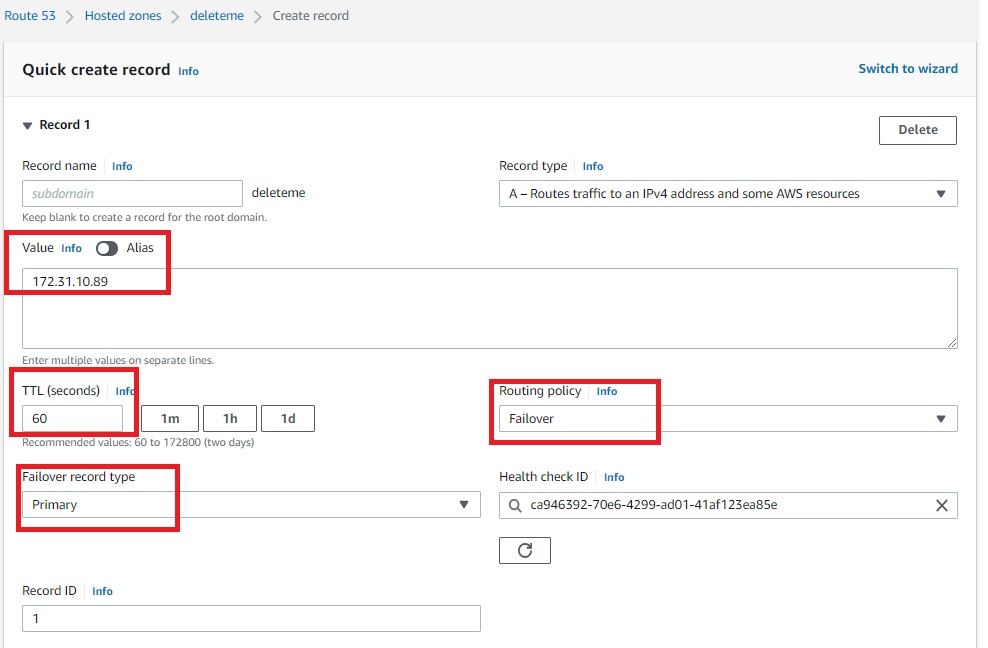Click the Info icon next to Routing policy

pyautogui.click(x=606, y=391)
